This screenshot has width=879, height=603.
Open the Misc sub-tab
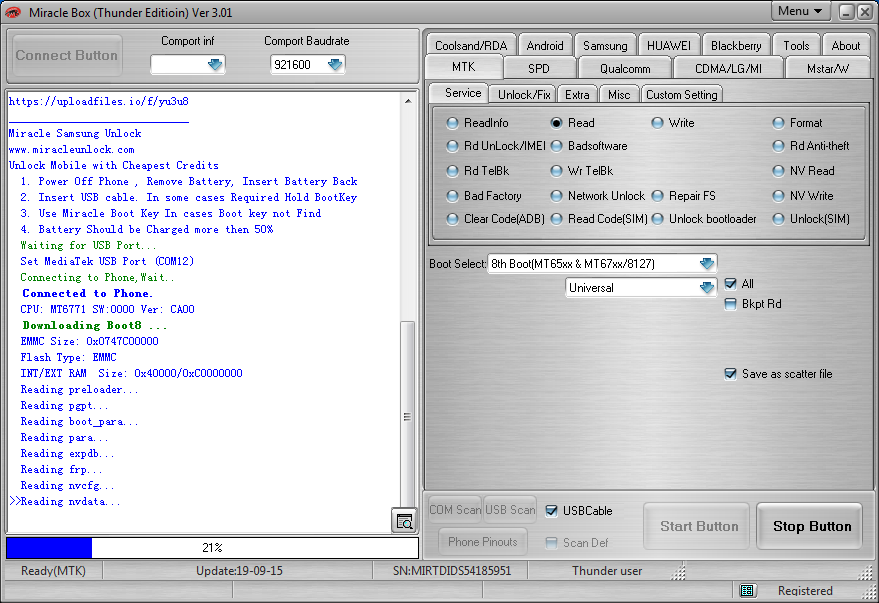pyautogui.click(x=619, y=95)
